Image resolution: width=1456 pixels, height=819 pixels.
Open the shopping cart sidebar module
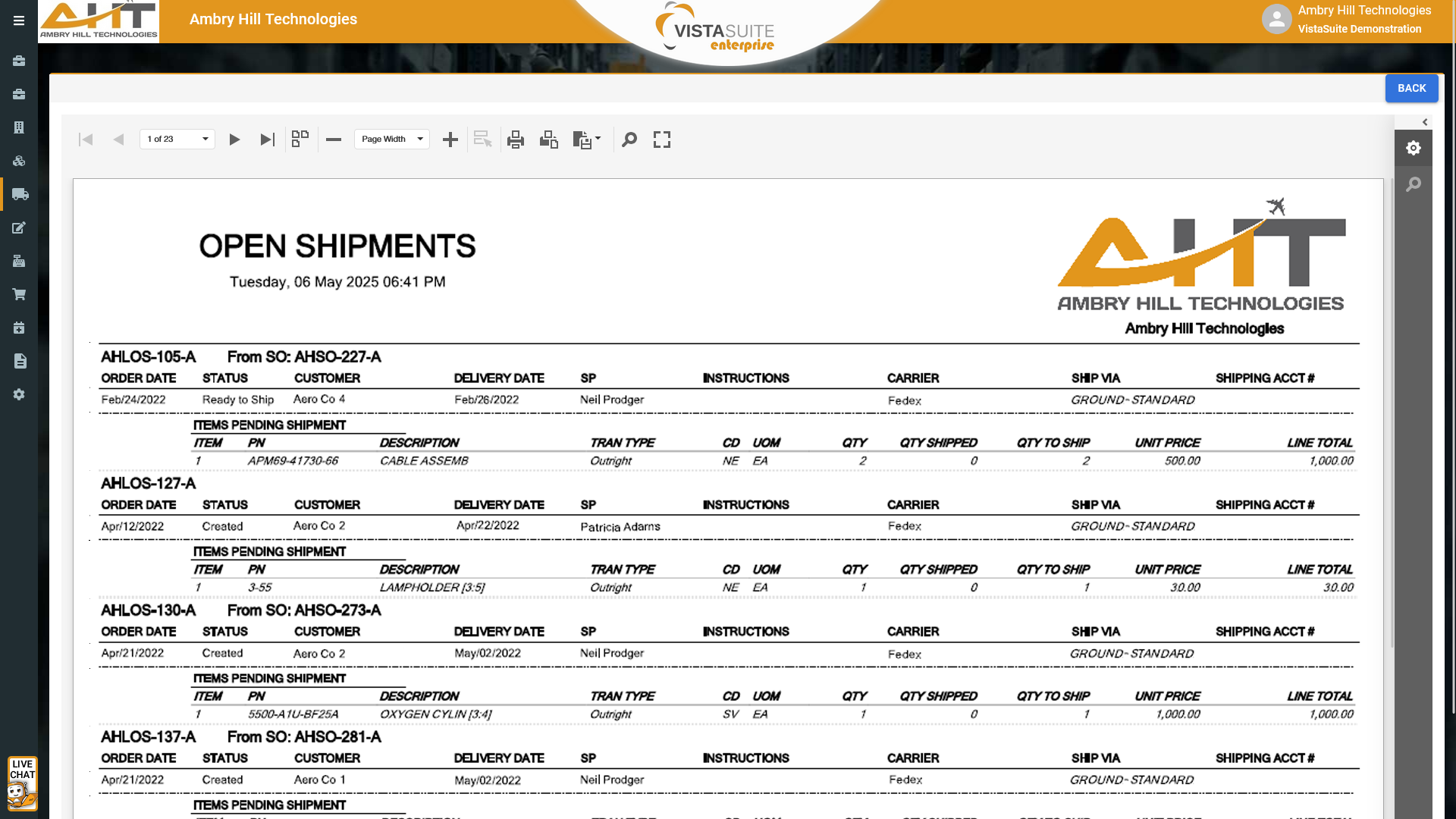pyautogui.click(x=20, y=294)
